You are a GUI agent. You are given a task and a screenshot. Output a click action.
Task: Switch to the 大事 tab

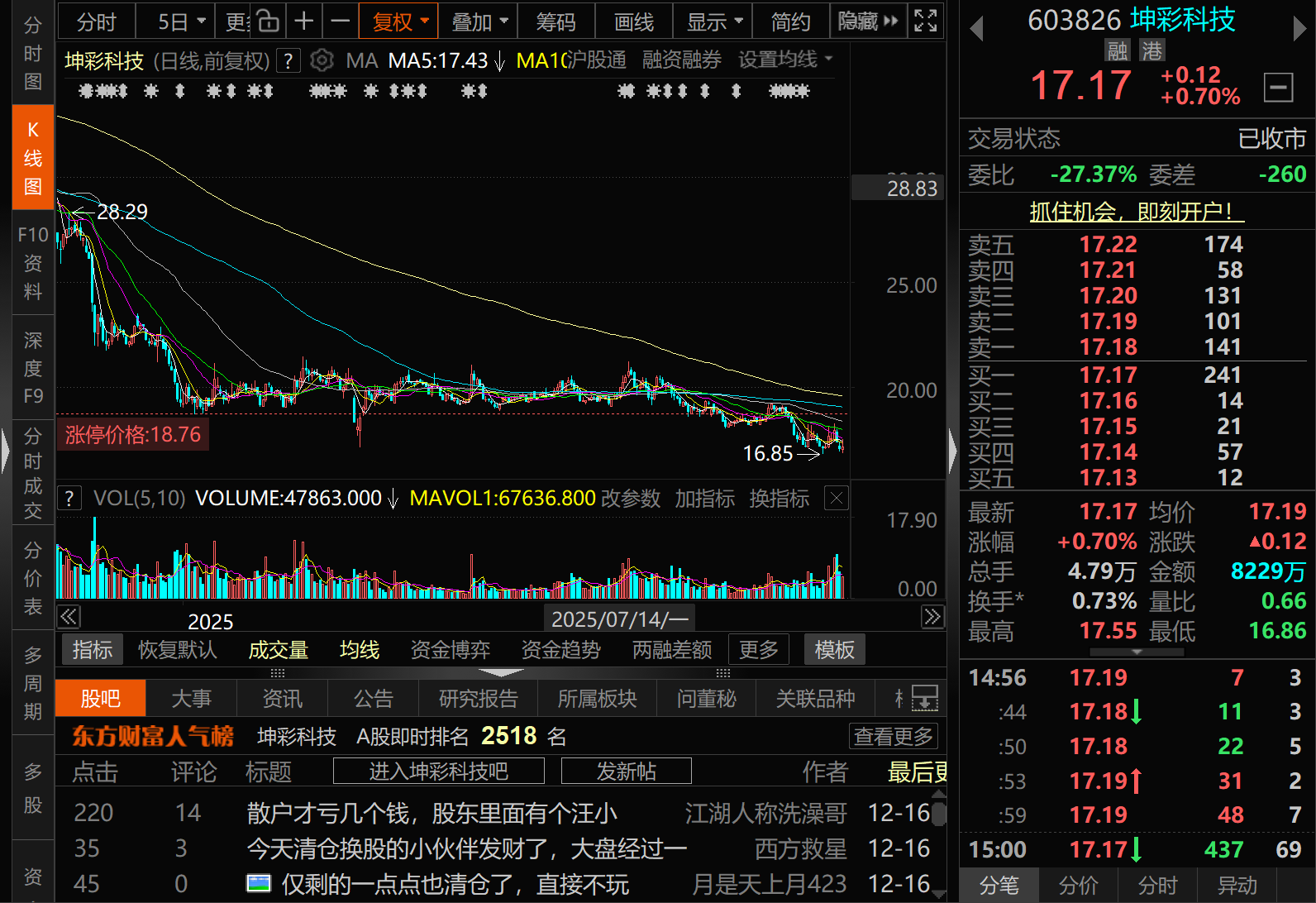[x=191, y=699]
